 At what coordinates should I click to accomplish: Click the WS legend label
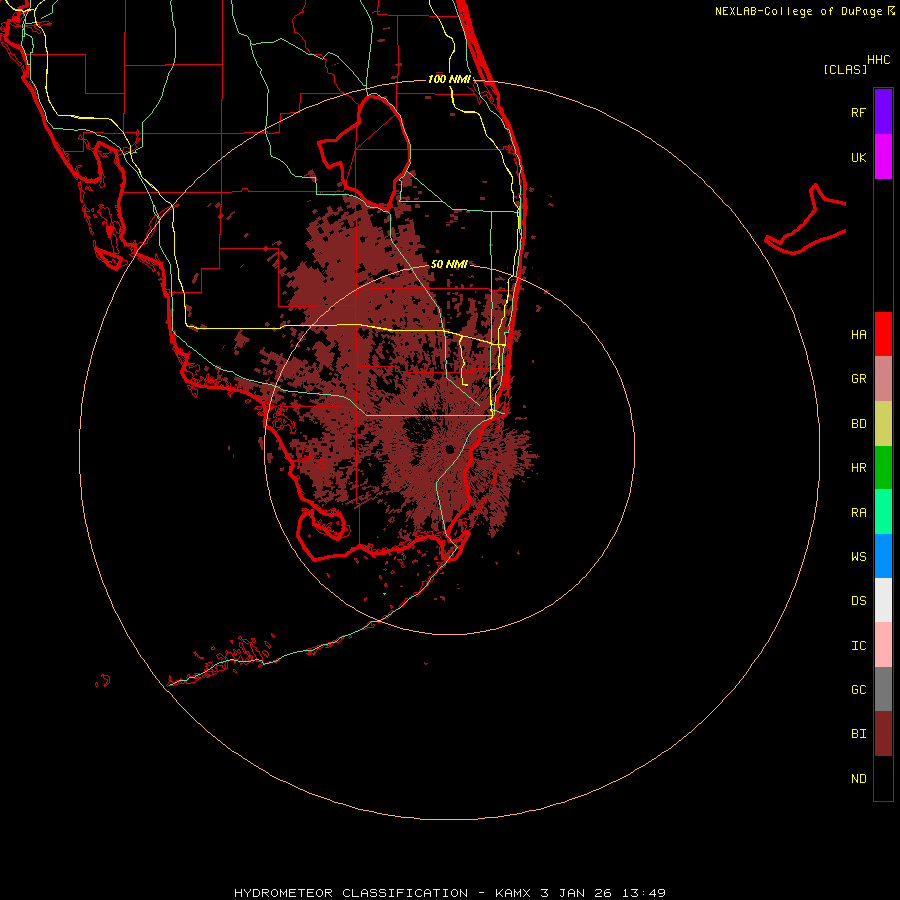pyautogui.click(x=858, y=557)
